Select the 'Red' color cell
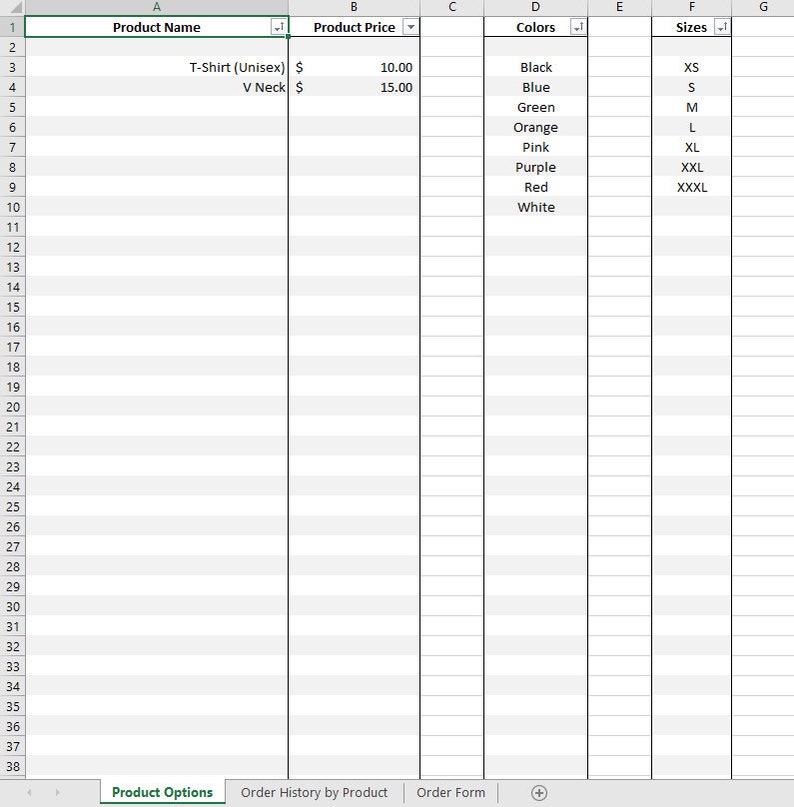Image resolution: width=794 pixels, height=807 pixels. (536, 187)
